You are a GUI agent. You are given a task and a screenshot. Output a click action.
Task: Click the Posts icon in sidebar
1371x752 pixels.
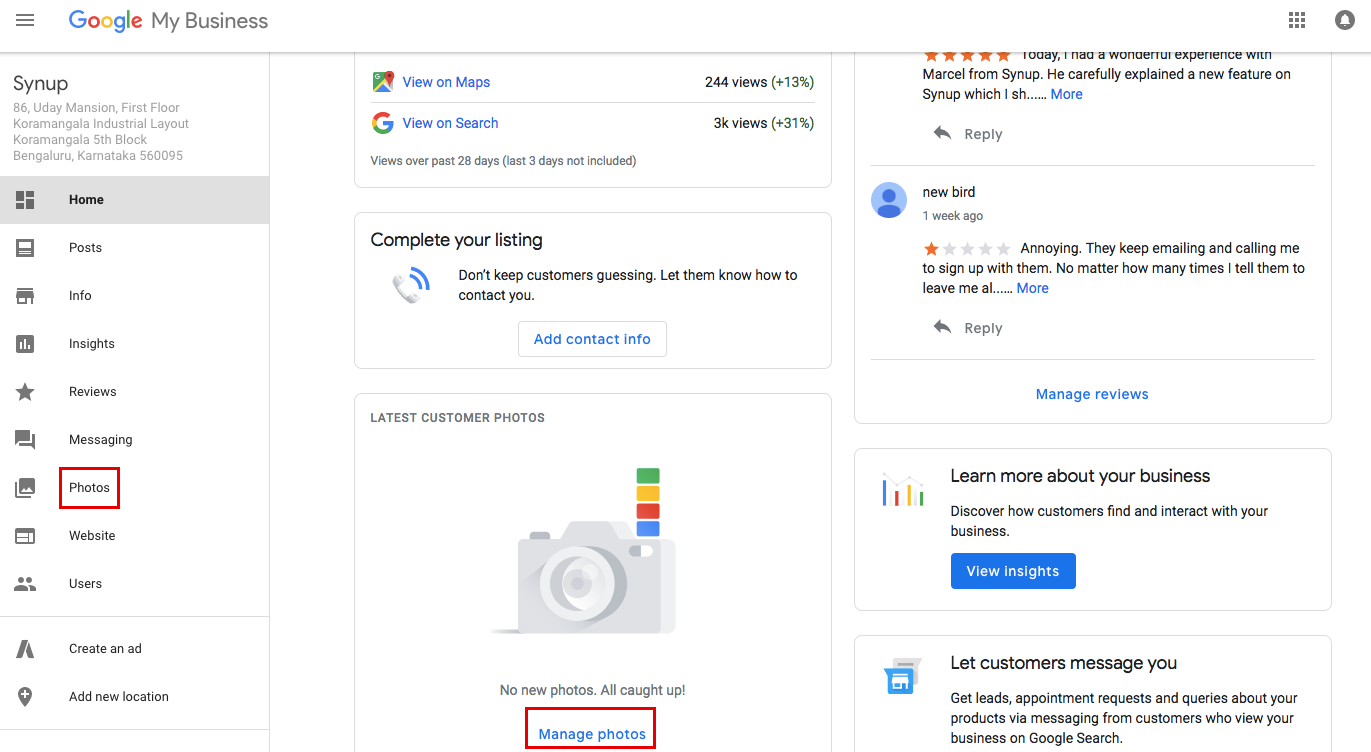25,248
